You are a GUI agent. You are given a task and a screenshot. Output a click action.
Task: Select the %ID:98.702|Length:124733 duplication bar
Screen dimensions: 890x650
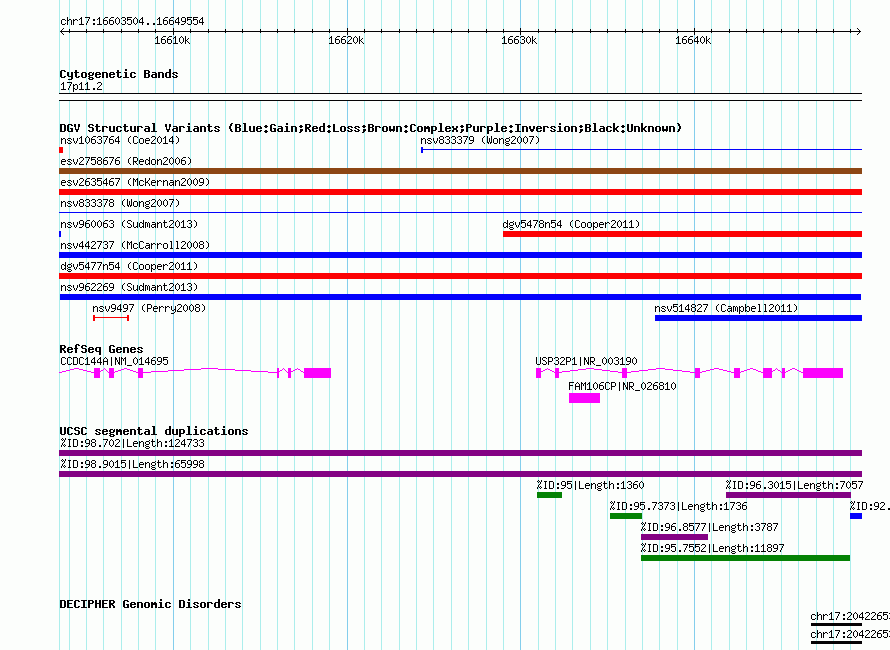click(460, 453)
